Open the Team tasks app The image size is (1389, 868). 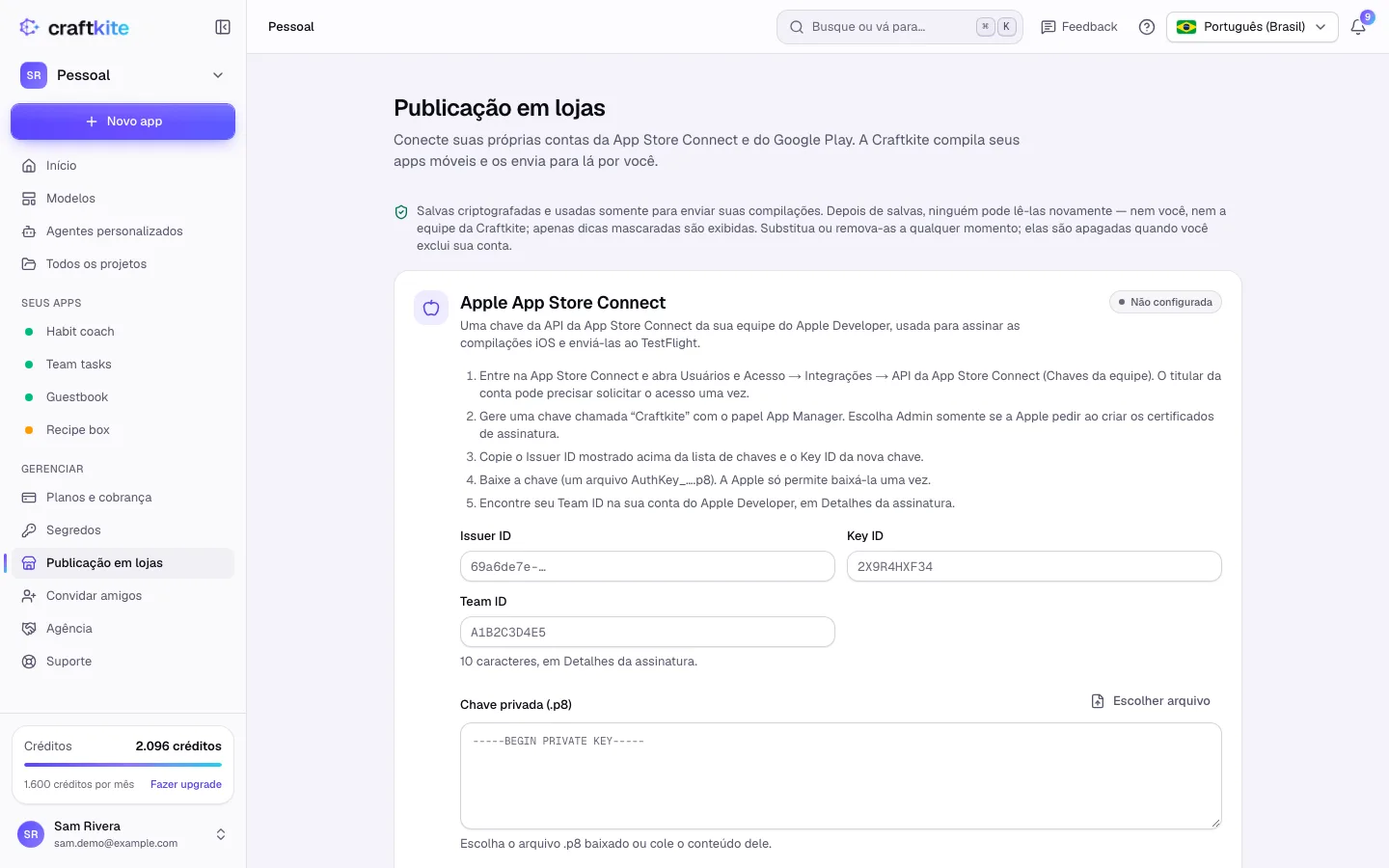pyautogui.click(x=123, y=365)
